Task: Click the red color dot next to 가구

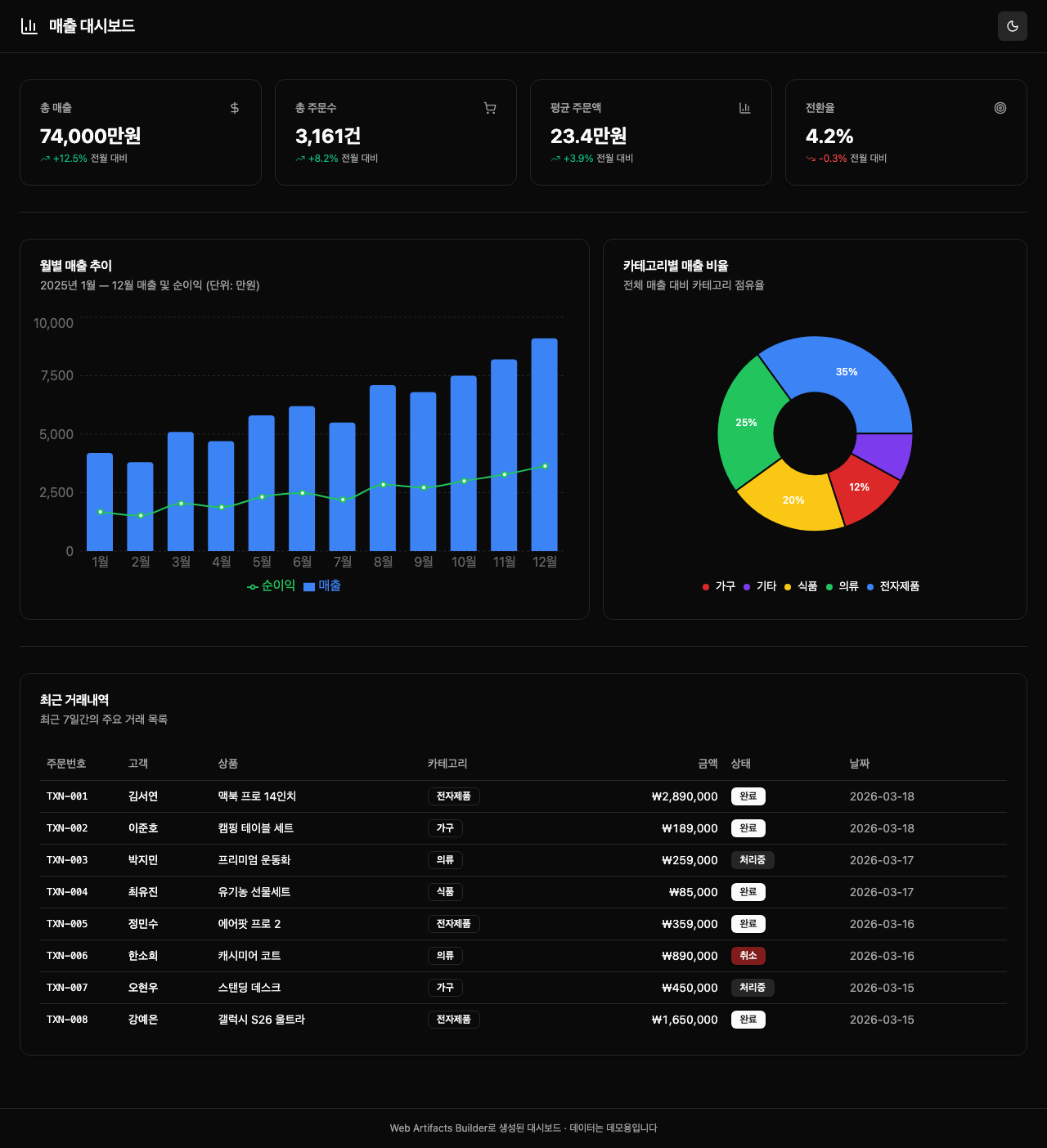Action: [704, 586]
